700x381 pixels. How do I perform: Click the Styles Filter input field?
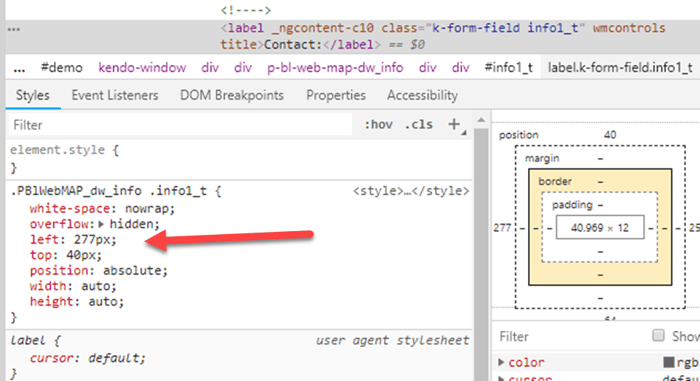pos(180,125)
